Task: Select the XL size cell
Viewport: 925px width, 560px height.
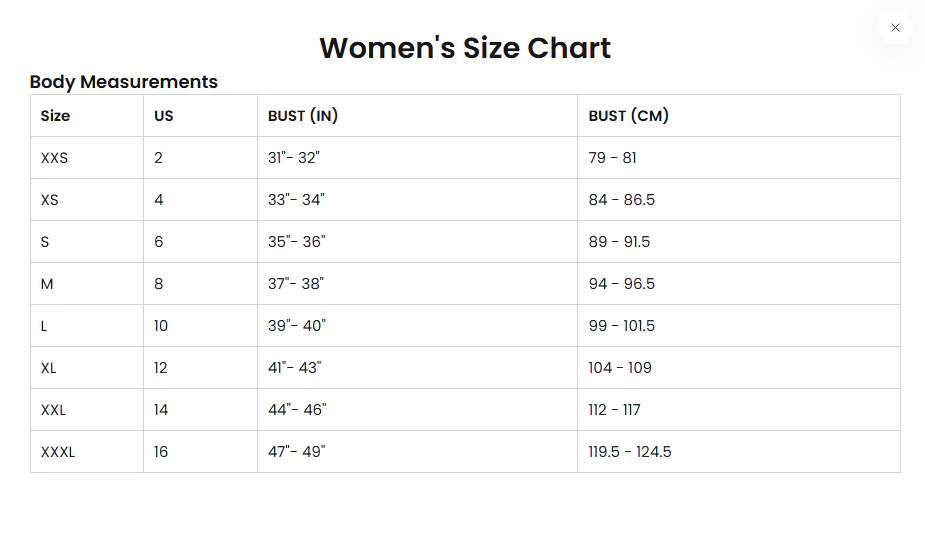Action: [49, 368]
